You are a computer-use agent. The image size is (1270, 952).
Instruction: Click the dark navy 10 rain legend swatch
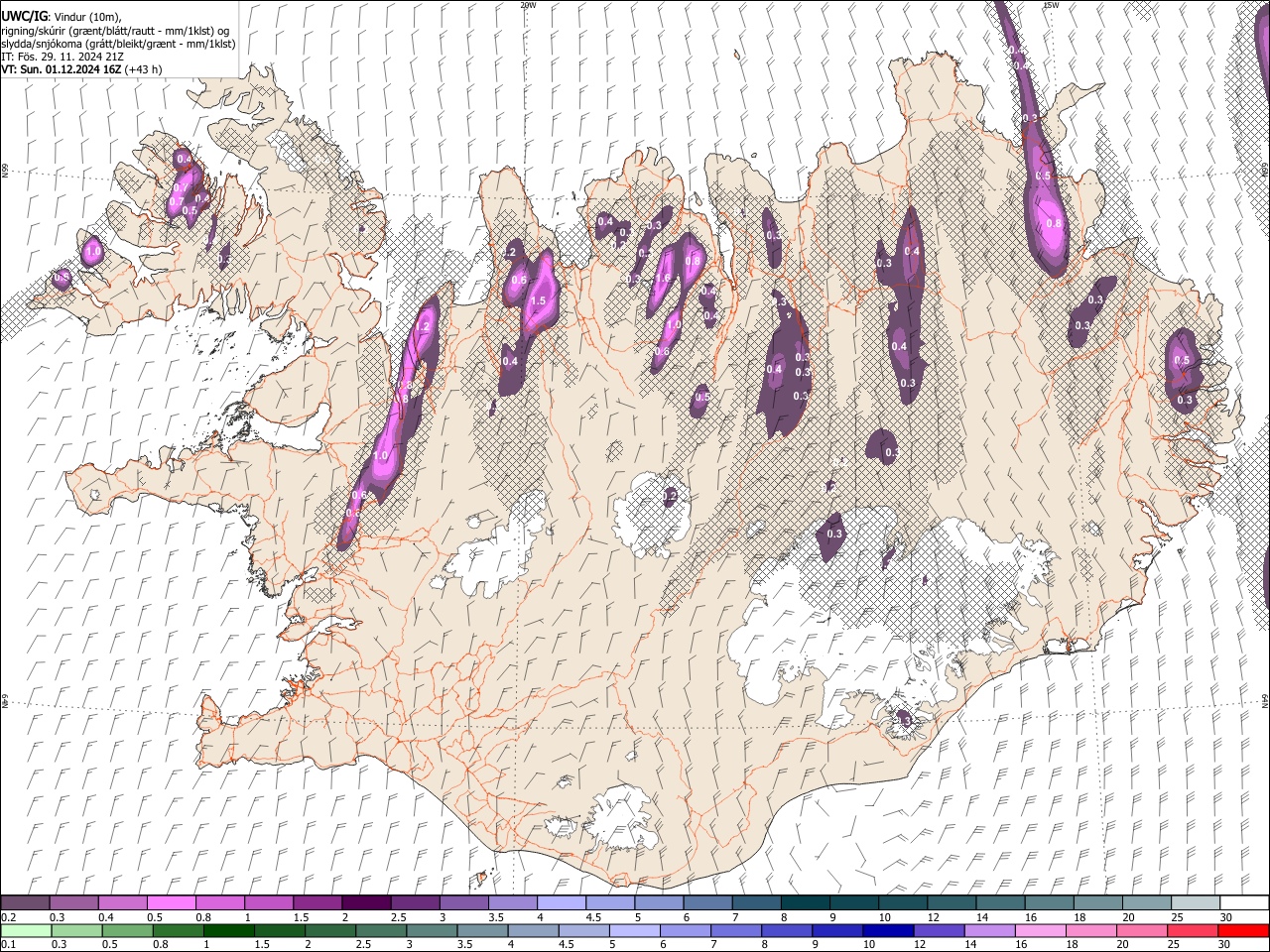point(887,930)
